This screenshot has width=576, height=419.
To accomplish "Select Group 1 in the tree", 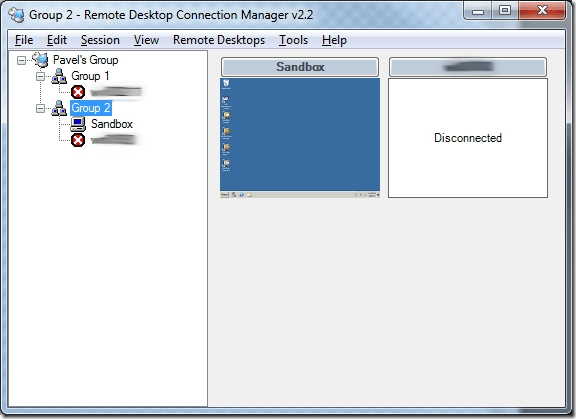I will (90, 76).
